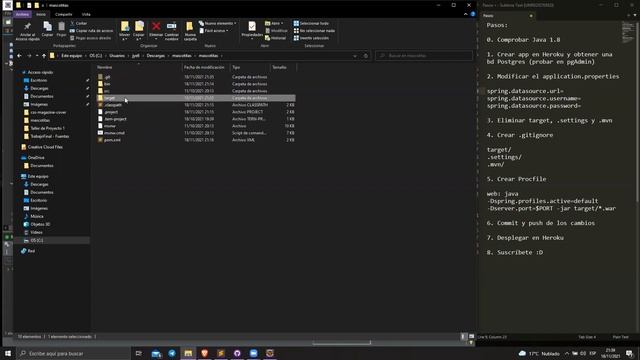640x360 pixels.
Task: Click Seleccionar todo
Action: pyautogui.click(x=311, y=23)
